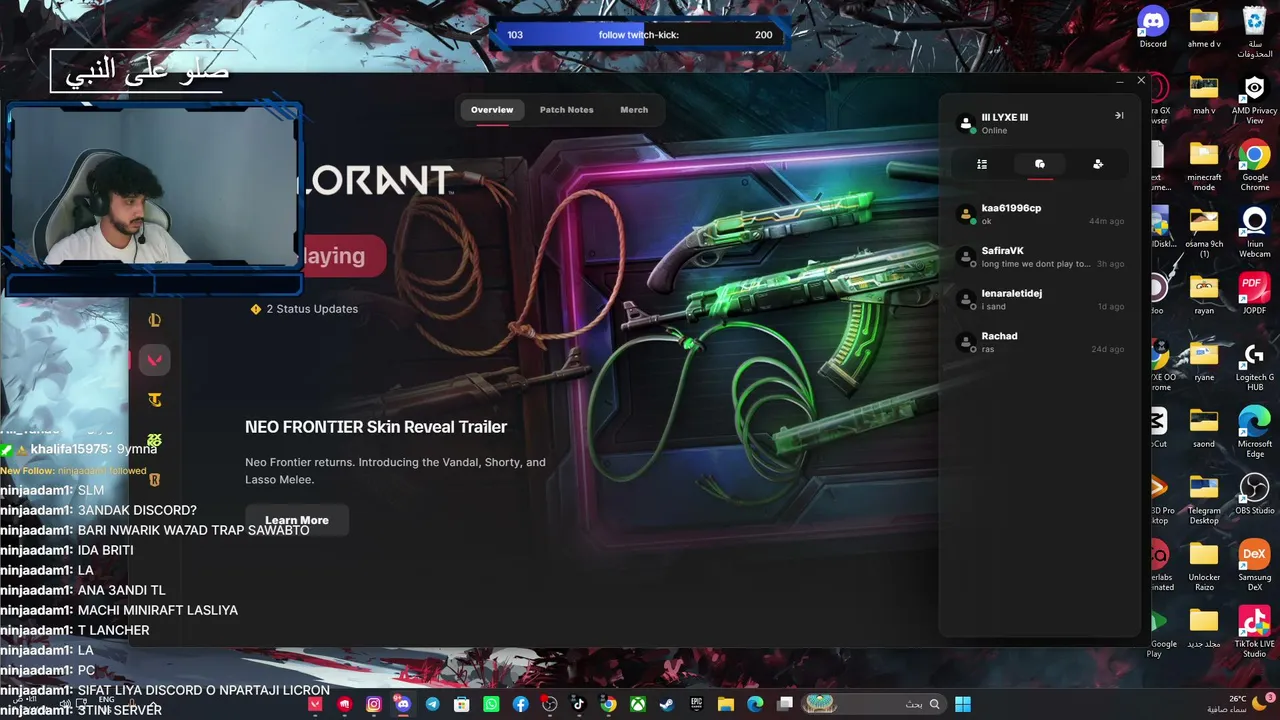Open the Iriun Webcam desktop shortcut
This screenshot has height=720, width=1280.
tap(1255, 233)
